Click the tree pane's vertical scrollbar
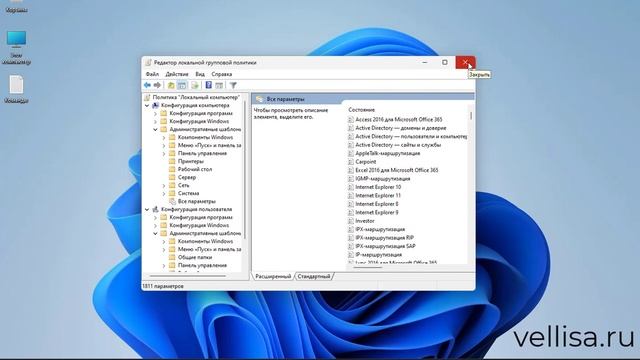The width and height of the screenshot is (640, 360). 245,169
